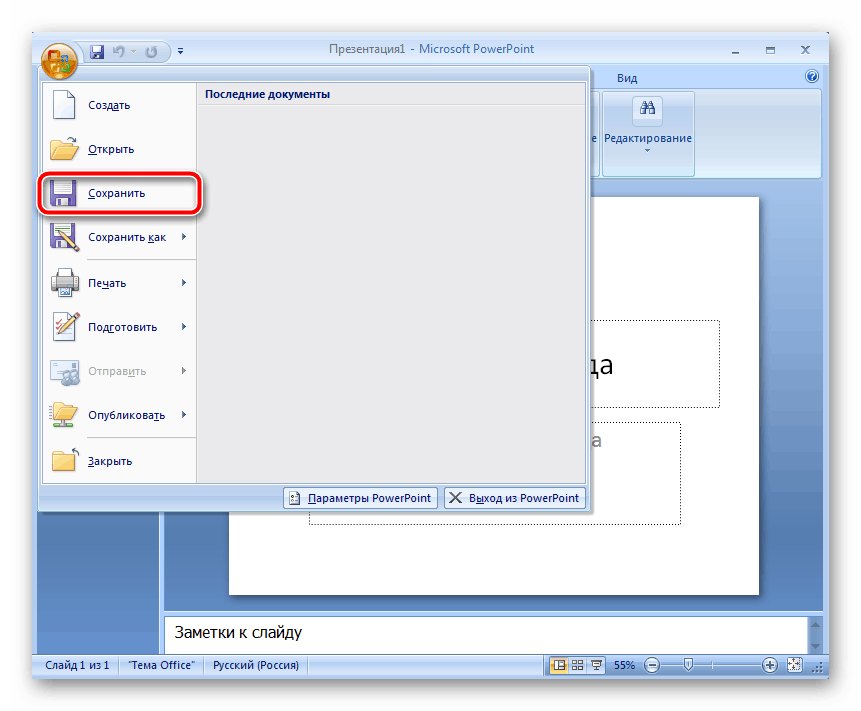Click the zoom out minus button
This screenshot has width=861, height=711.
(x=652, y=665)
